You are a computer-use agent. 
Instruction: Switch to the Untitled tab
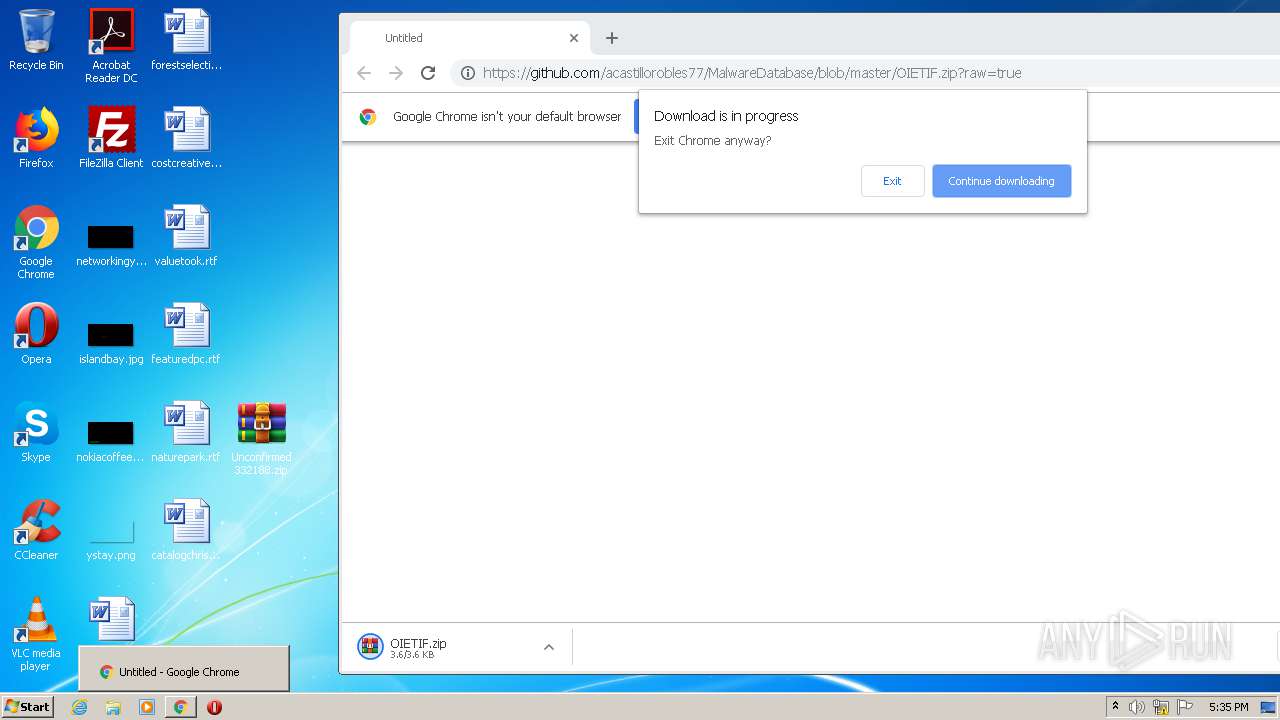[x=469, y=38]
